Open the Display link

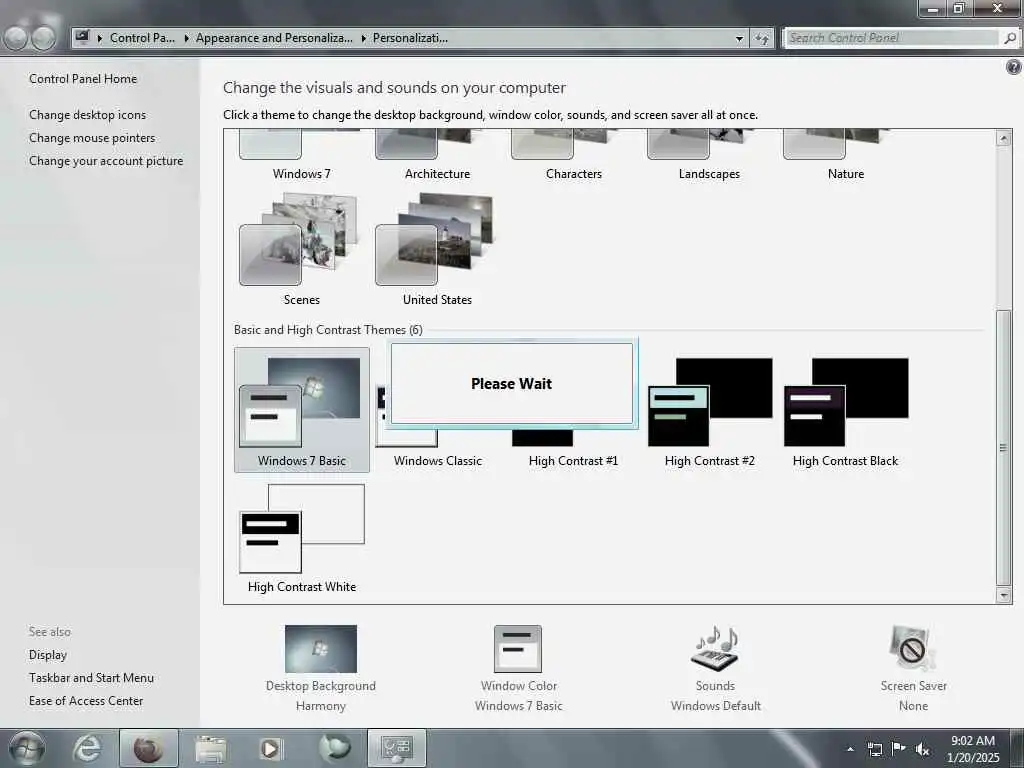pos(48,655)
